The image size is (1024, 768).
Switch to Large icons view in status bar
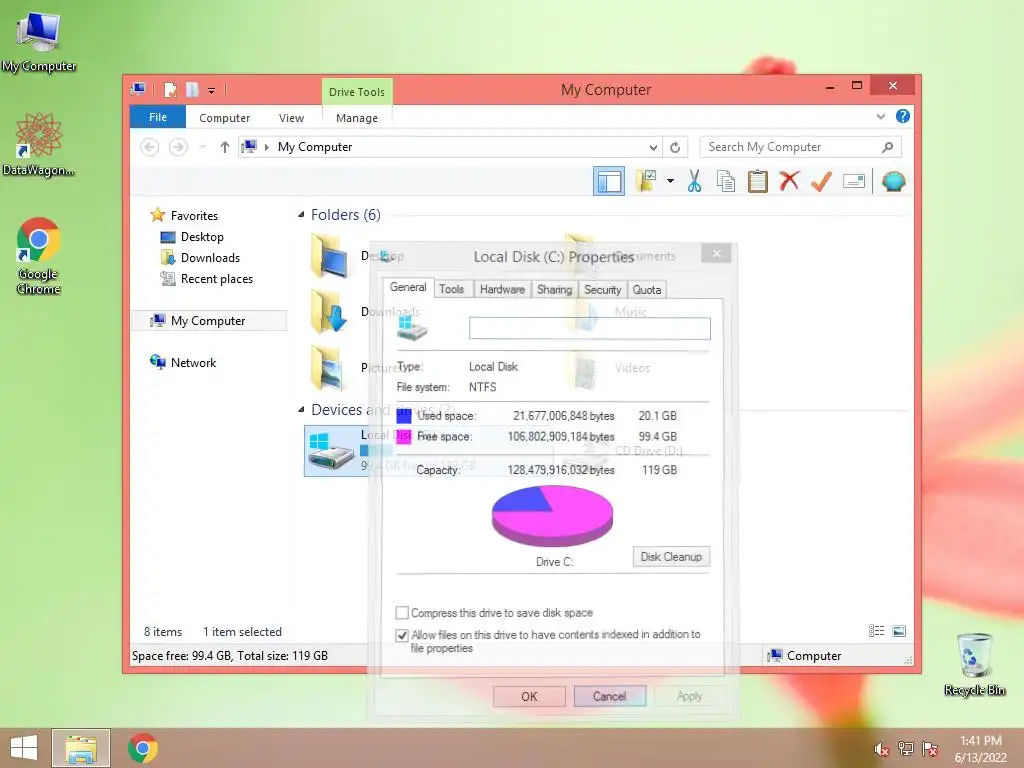click(899, 631)
